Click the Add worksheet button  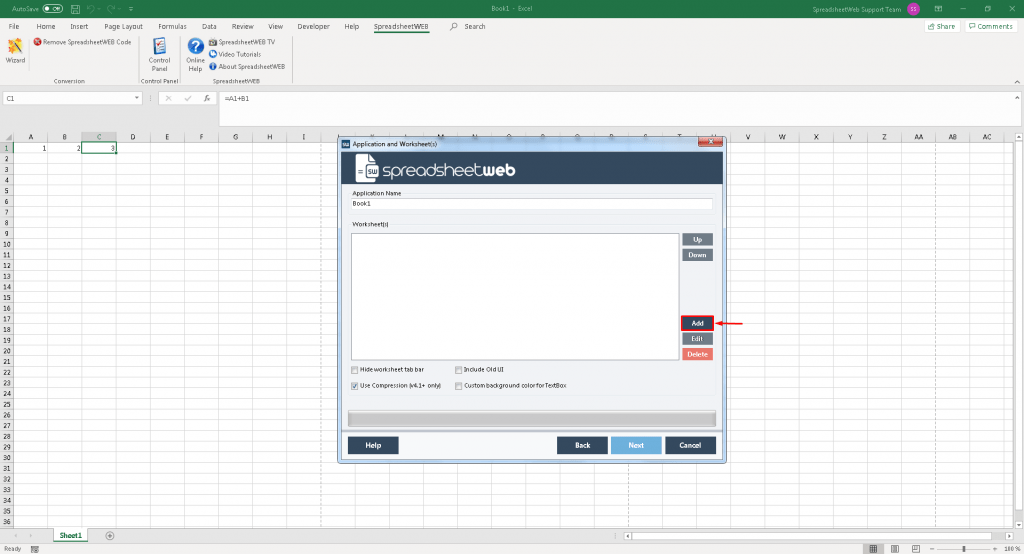[x=697, y=323]
